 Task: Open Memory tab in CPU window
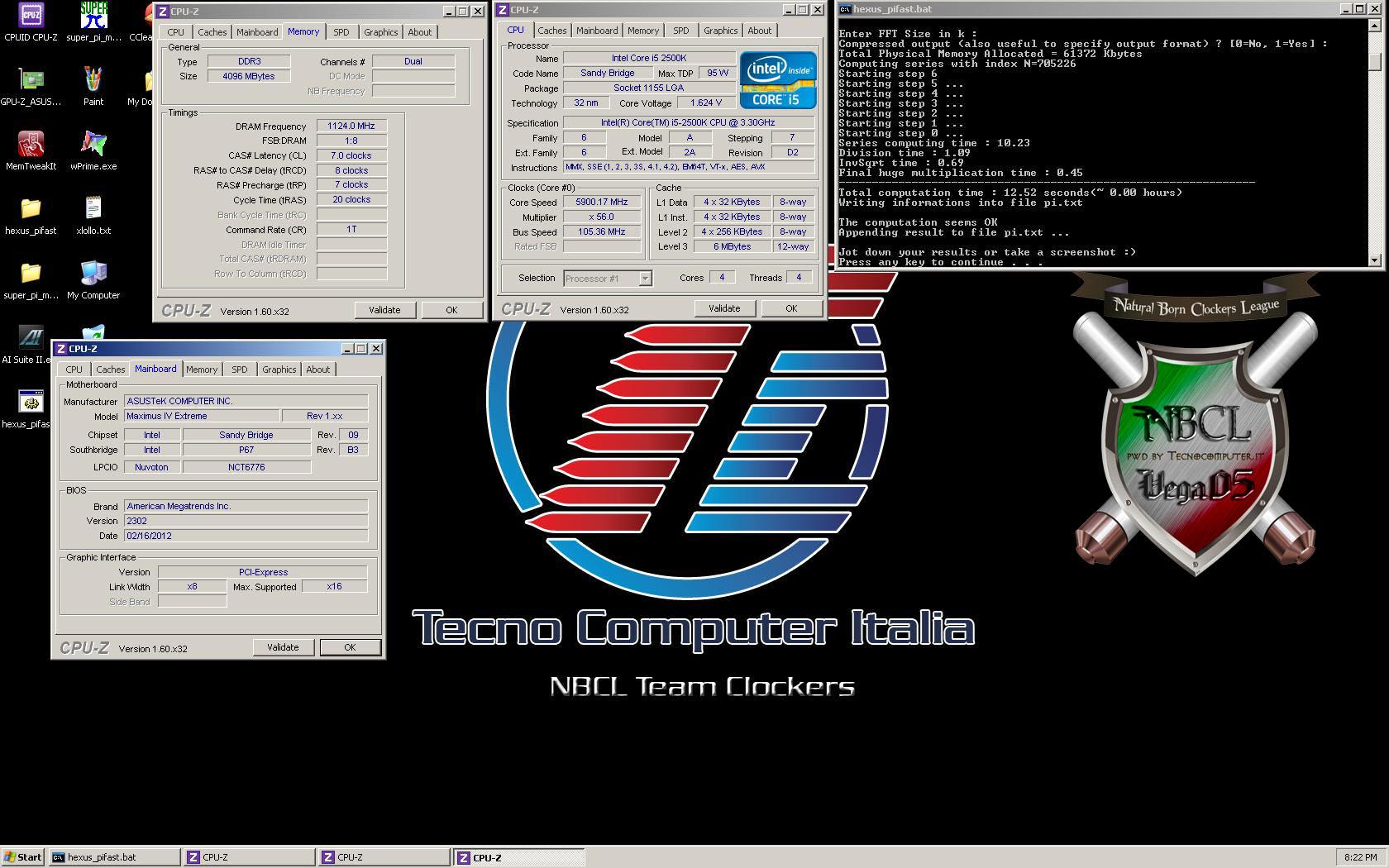(x=642, y=31)
